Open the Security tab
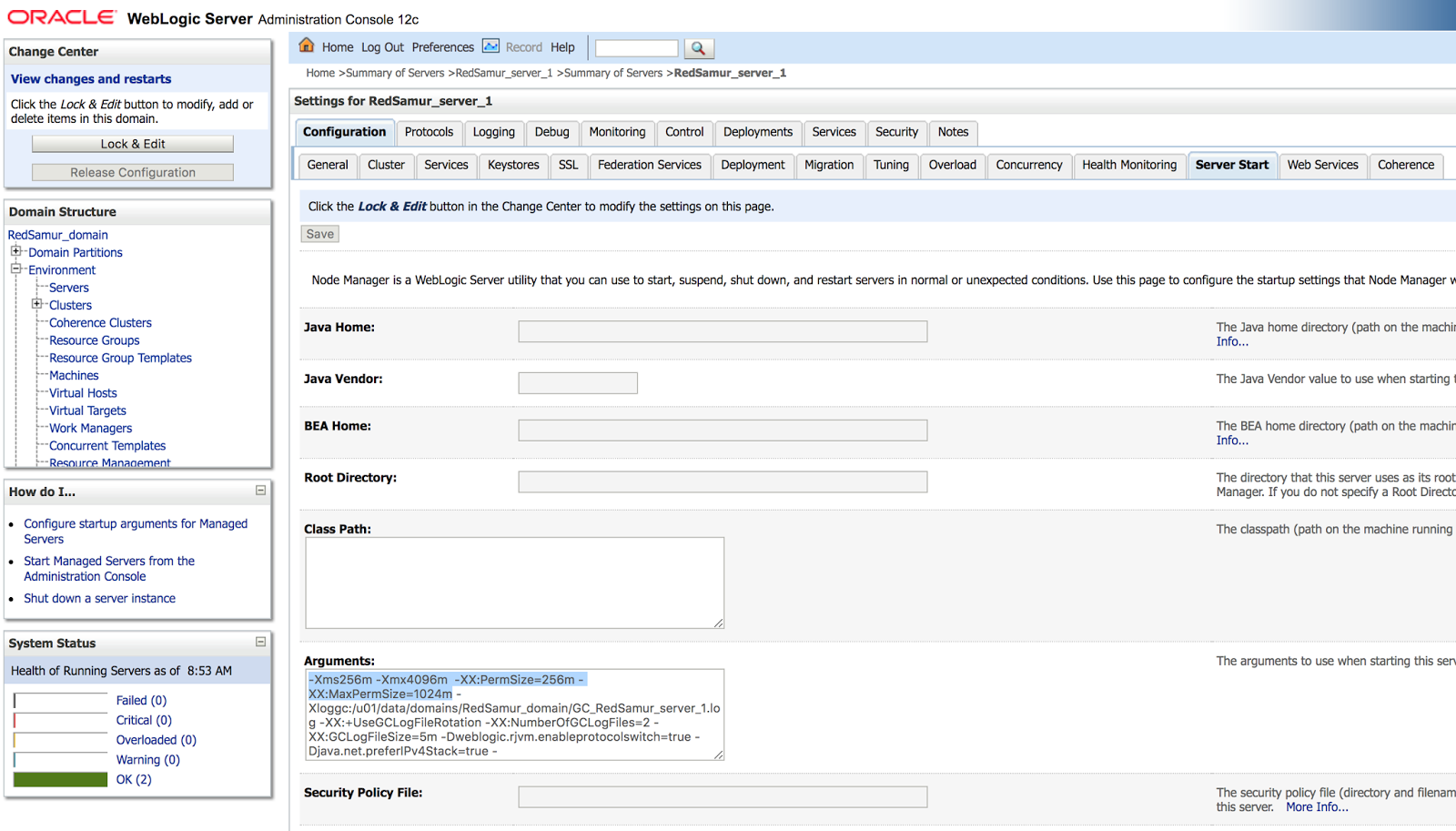 coord(896,132)
